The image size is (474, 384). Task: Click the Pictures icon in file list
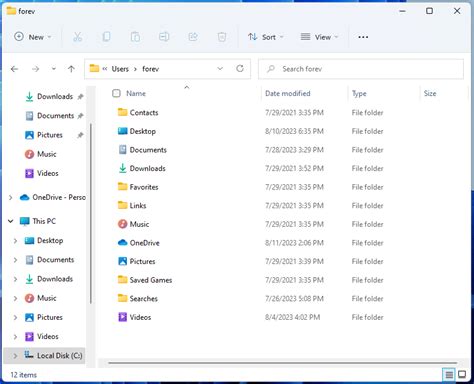click(123, 261)
